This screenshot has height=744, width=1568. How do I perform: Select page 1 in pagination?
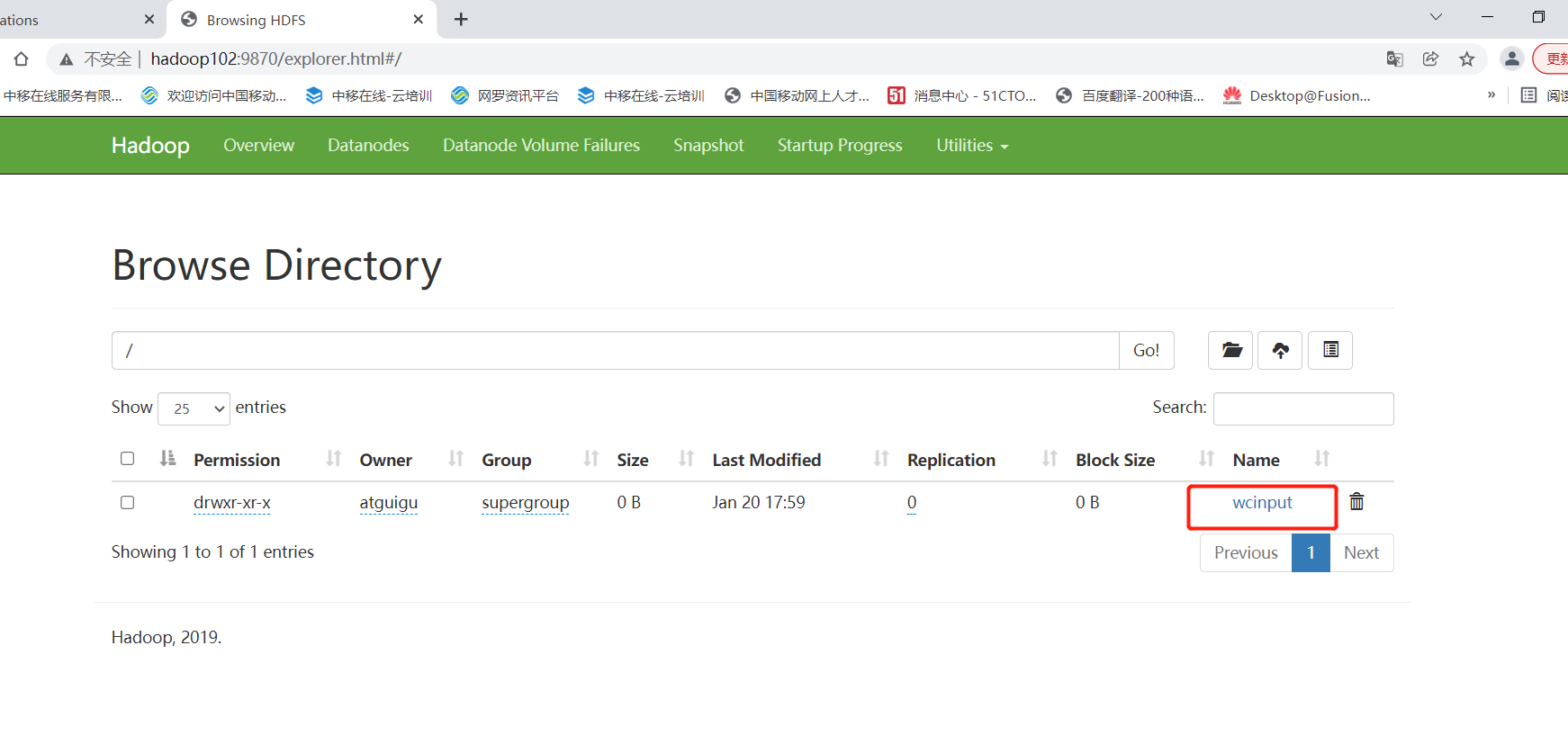1311,552
